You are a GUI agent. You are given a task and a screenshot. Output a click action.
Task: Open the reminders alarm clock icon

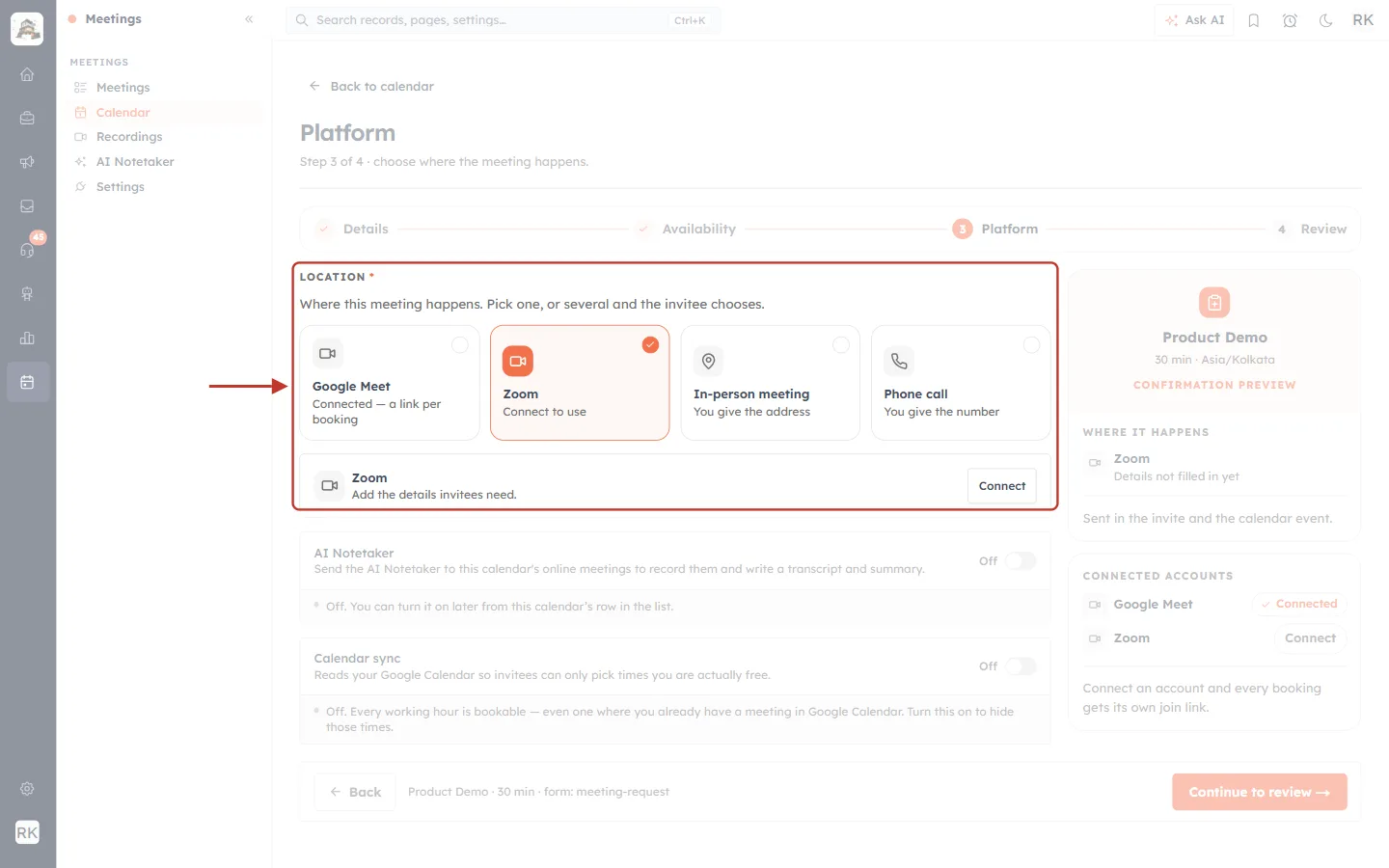(x=1290, y=20)
